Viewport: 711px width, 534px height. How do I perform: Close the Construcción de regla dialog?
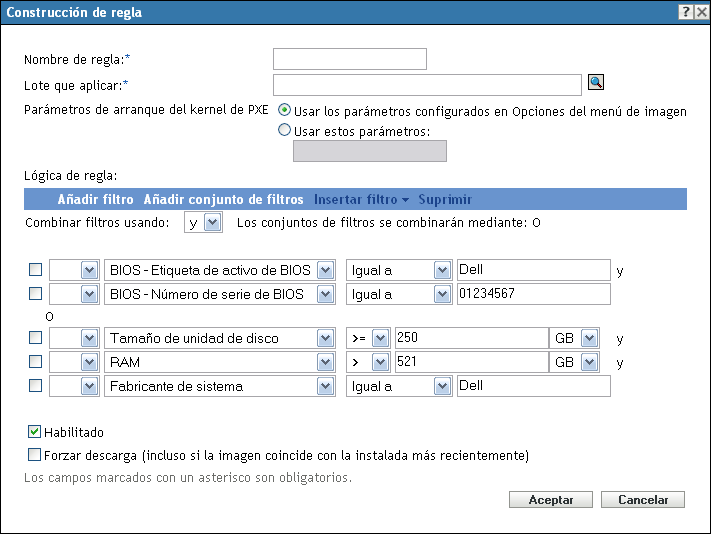click(x=700, y=12)
